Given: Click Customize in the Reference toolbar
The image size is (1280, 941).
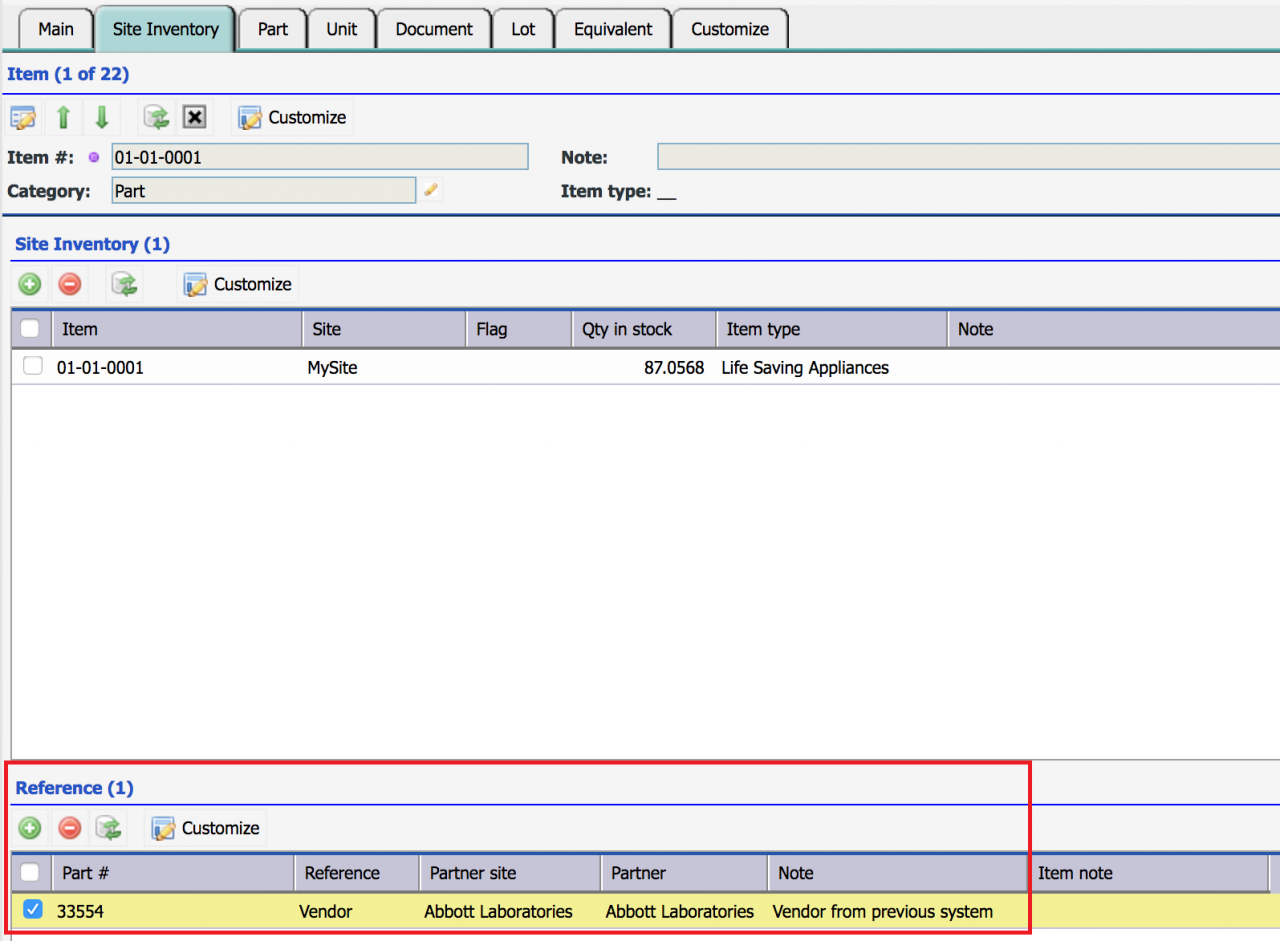Looking at the screenshot, I should pyautogui.click(x=206, y=828).
